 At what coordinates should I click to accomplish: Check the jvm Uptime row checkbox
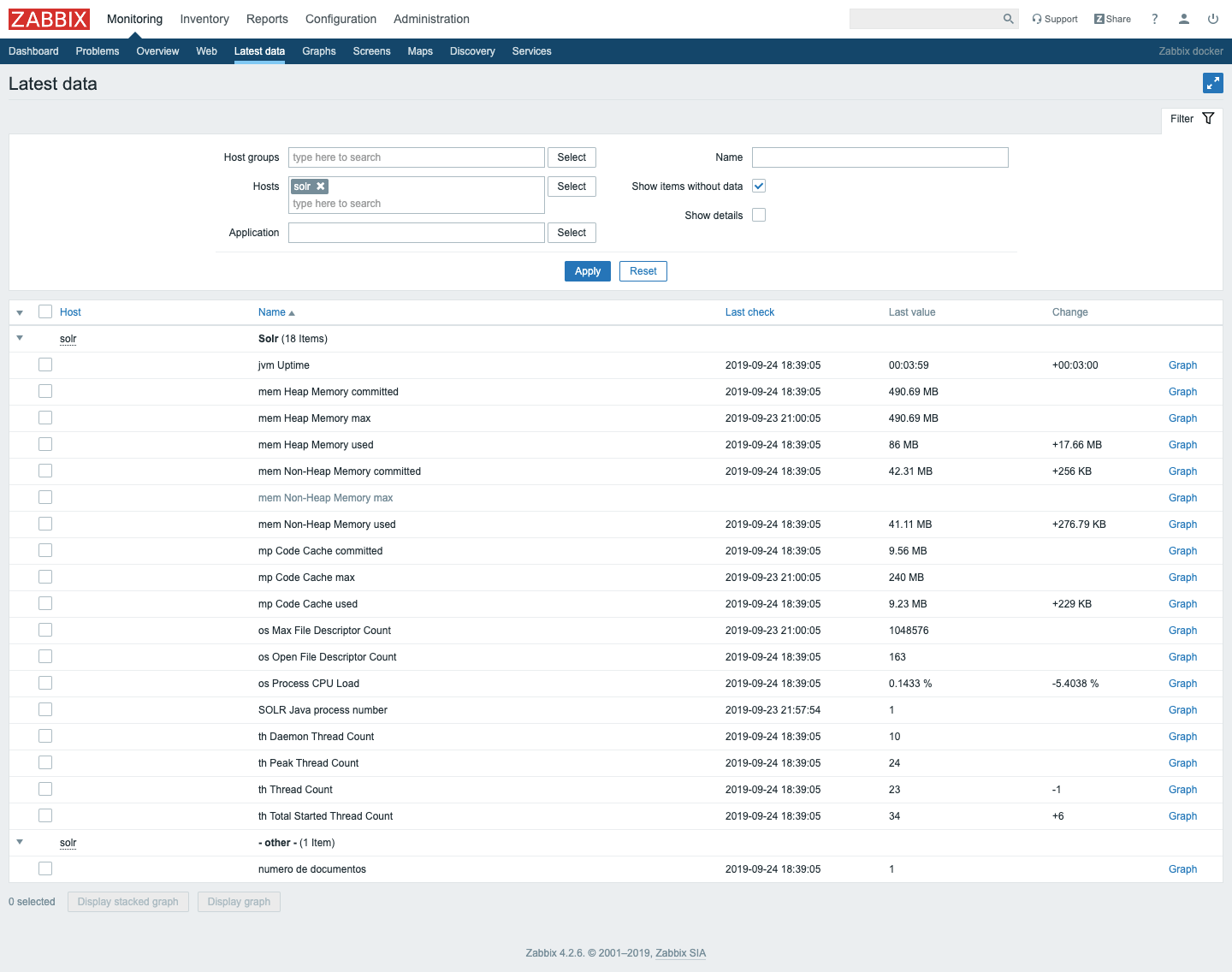(x=45, y=364)
